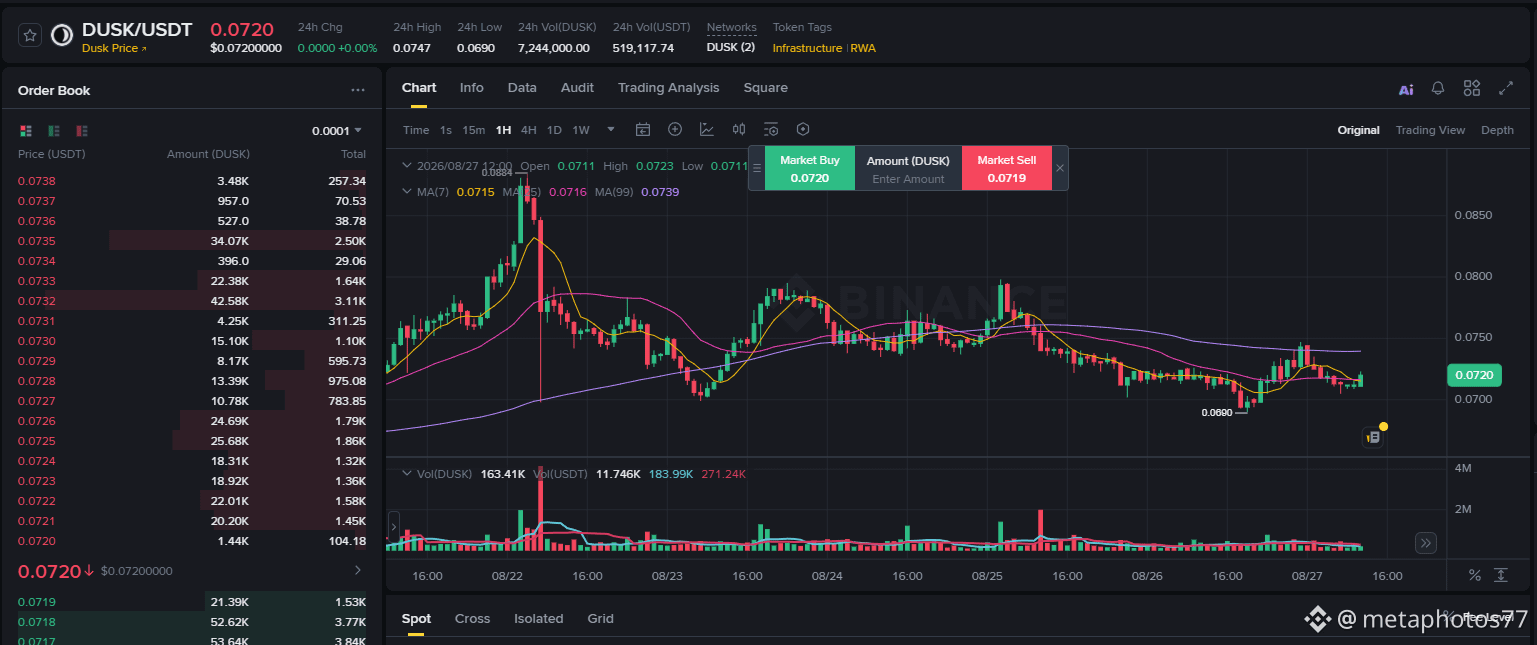This screenshot has width=1537, height=645.
Task: Select the 15m time interval
Action: click(474, 130)
